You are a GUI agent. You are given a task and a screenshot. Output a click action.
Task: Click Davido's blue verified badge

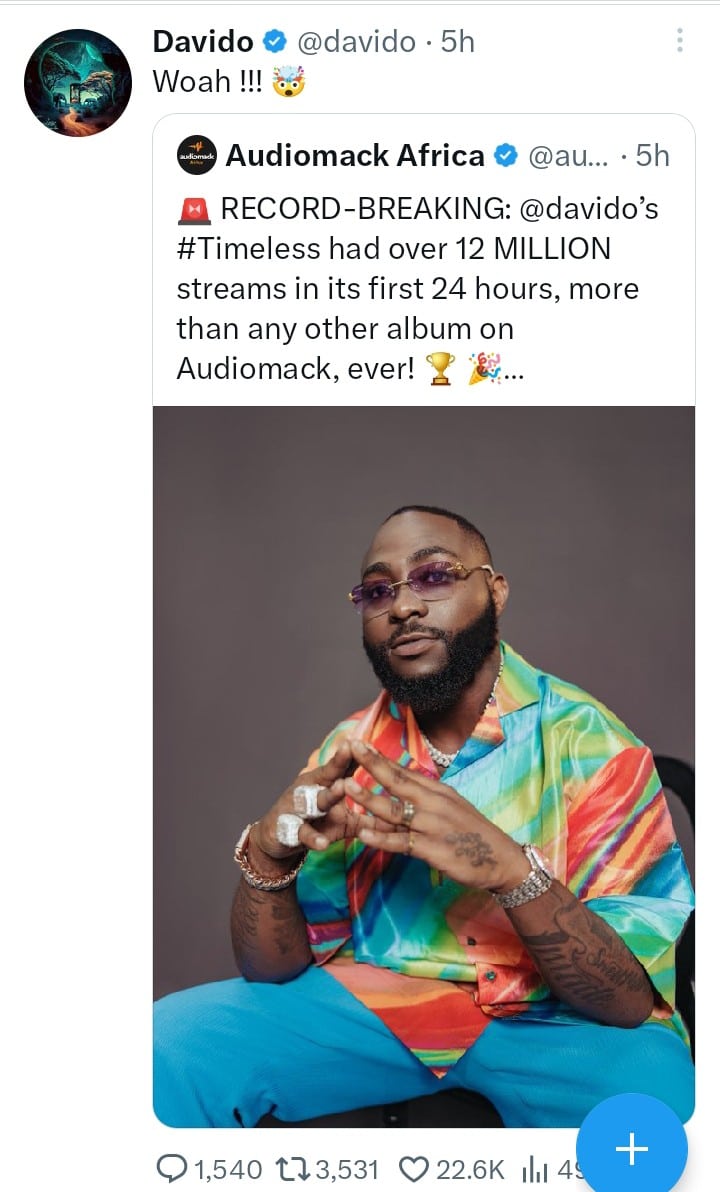[274, 41]
